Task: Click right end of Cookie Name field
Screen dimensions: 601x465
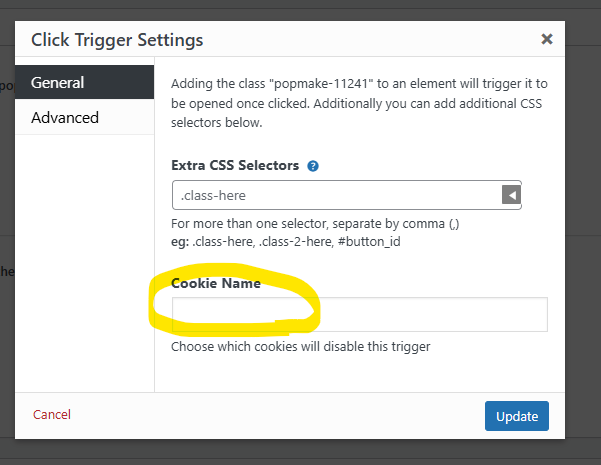Action: (x=537, y=314)
